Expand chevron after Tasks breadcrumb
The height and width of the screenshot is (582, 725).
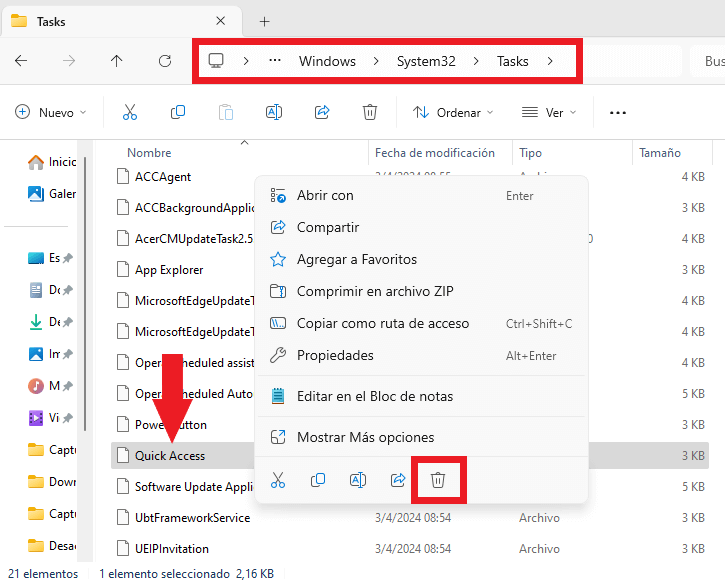tap(550, 61)
